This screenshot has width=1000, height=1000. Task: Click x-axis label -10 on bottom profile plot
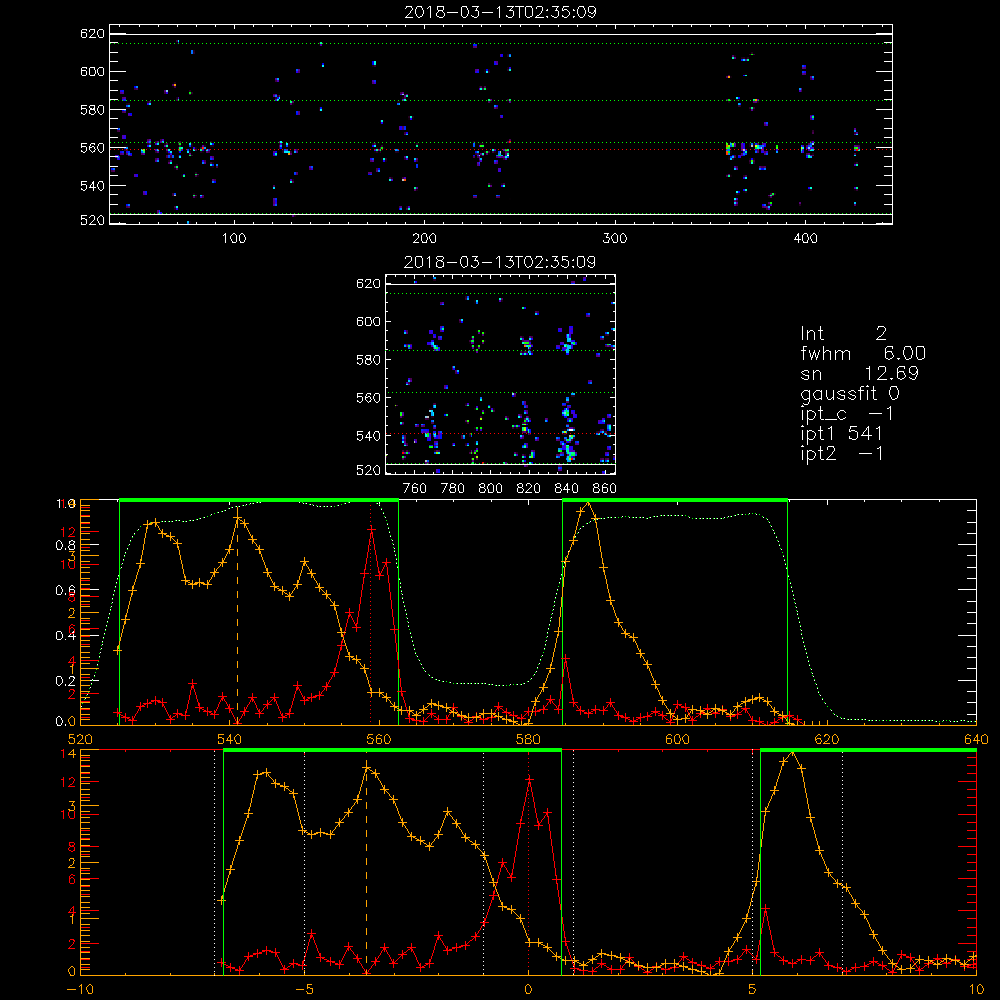[80, 989]
